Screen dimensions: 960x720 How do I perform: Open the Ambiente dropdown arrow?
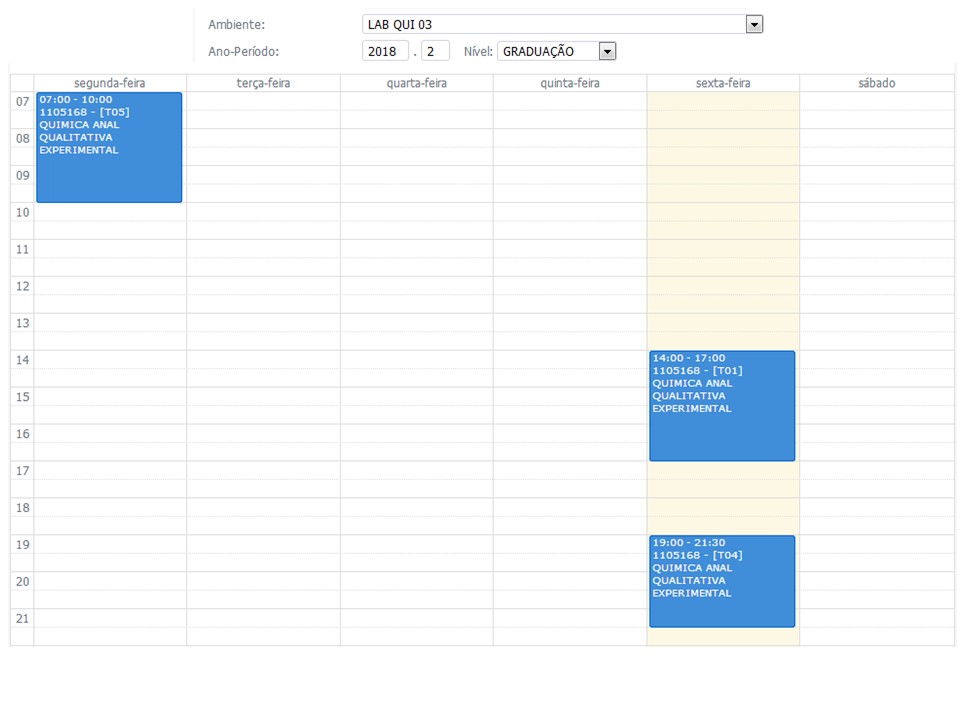pyautogui.click(x=754, y=24)
